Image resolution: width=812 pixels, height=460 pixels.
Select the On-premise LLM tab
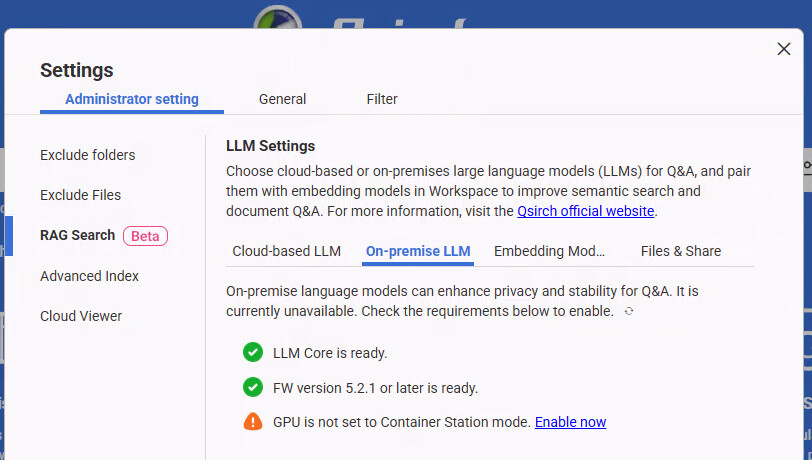(x=418, y=251)
